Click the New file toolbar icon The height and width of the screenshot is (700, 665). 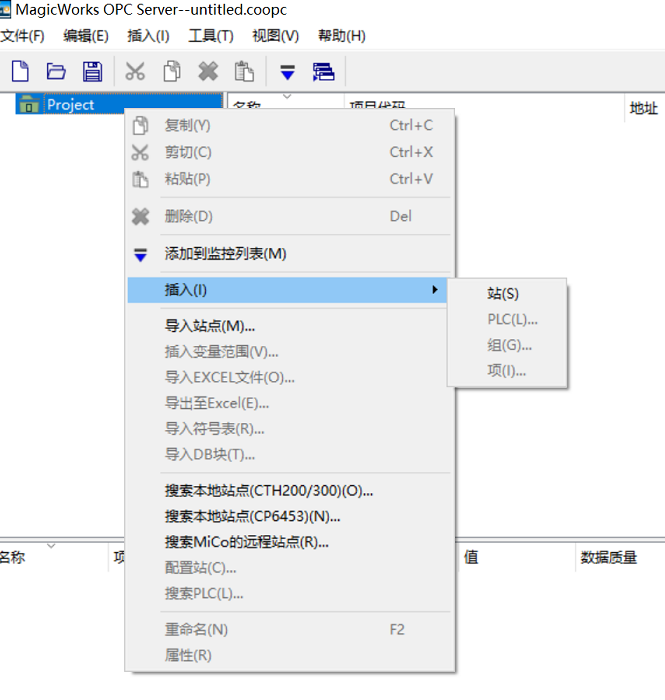[20, 71]
